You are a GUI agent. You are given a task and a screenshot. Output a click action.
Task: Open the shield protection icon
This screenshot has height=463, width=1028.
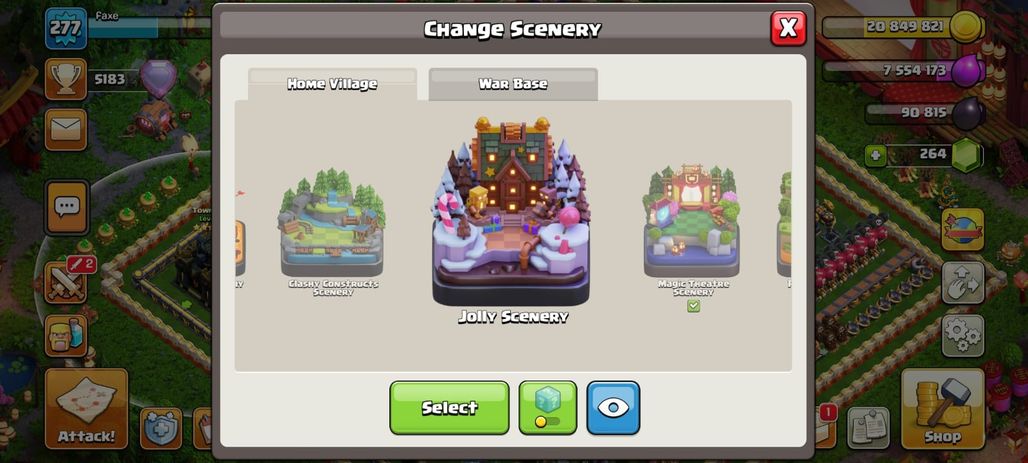161,428
